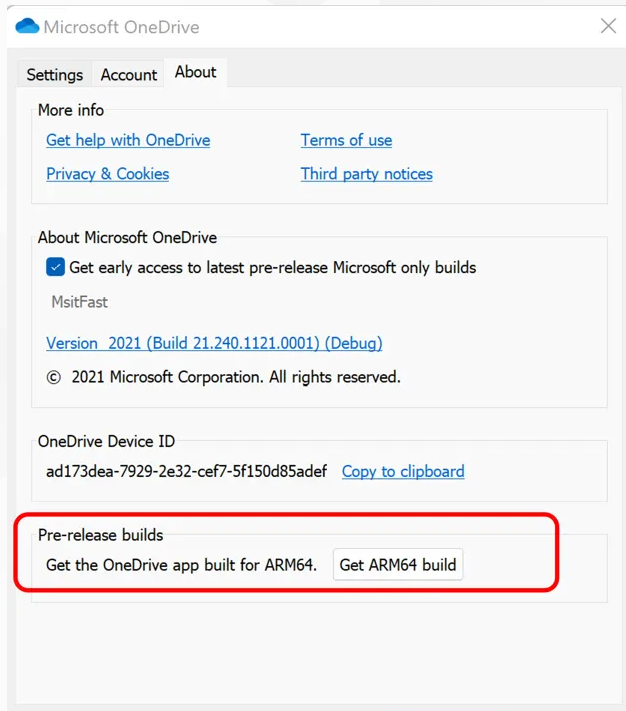Click the MsitFast ring label
626x711 pixels.
point(80,302)
